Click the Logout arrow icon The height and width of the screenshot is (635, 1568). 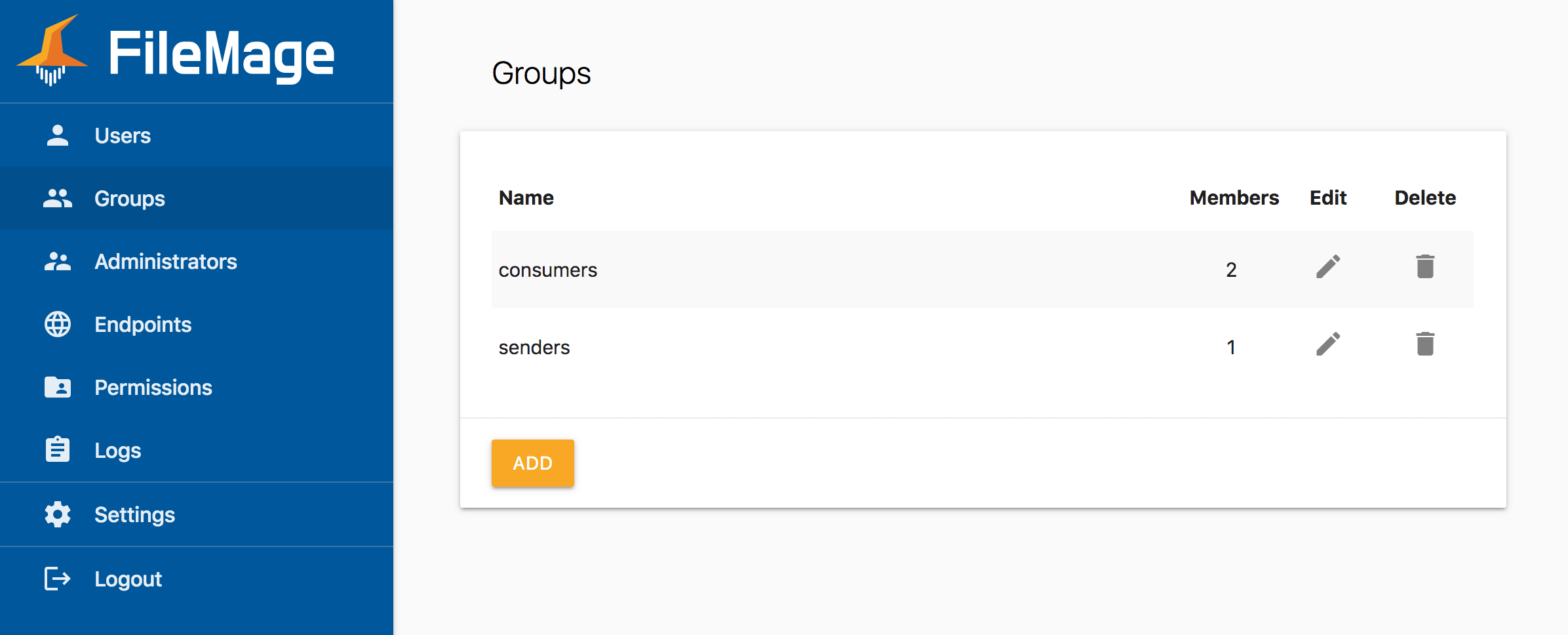click(x=58, y=579)
